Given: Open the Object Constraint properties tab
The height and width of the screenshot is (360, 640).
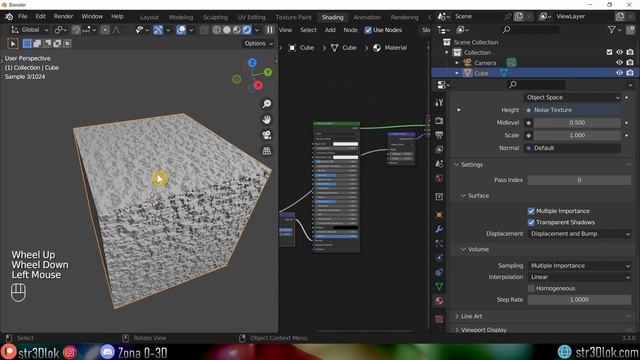Looking at the screenshot, I should (439, 272).
